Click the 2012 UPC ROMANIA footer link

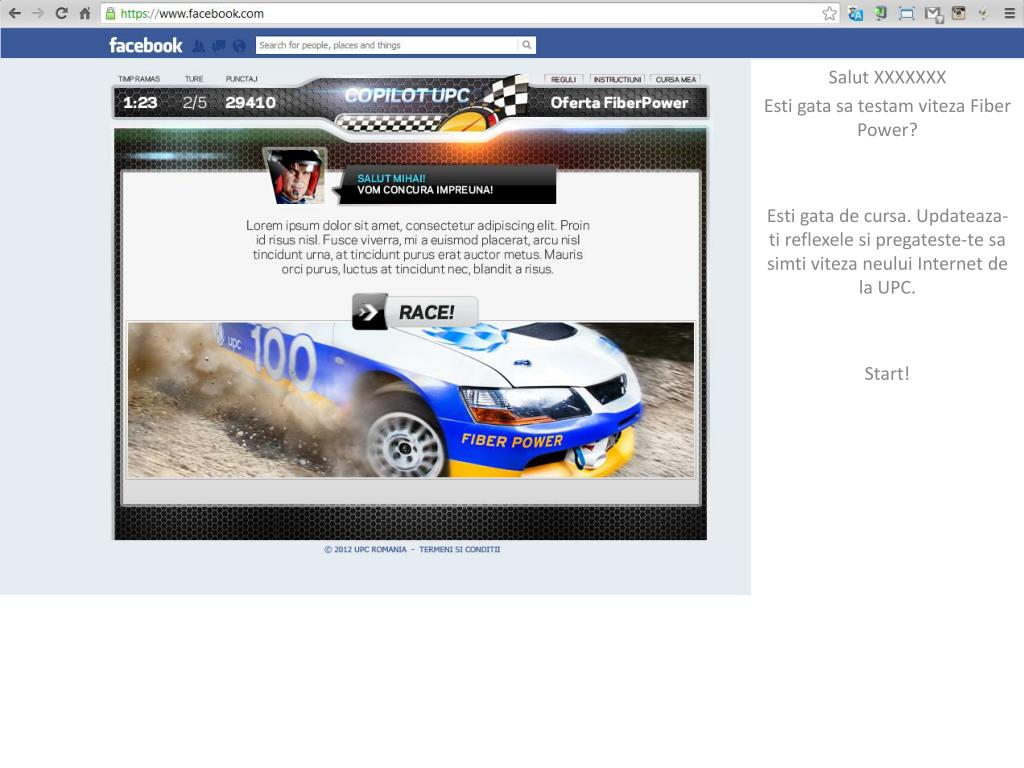tap(366, 549)
